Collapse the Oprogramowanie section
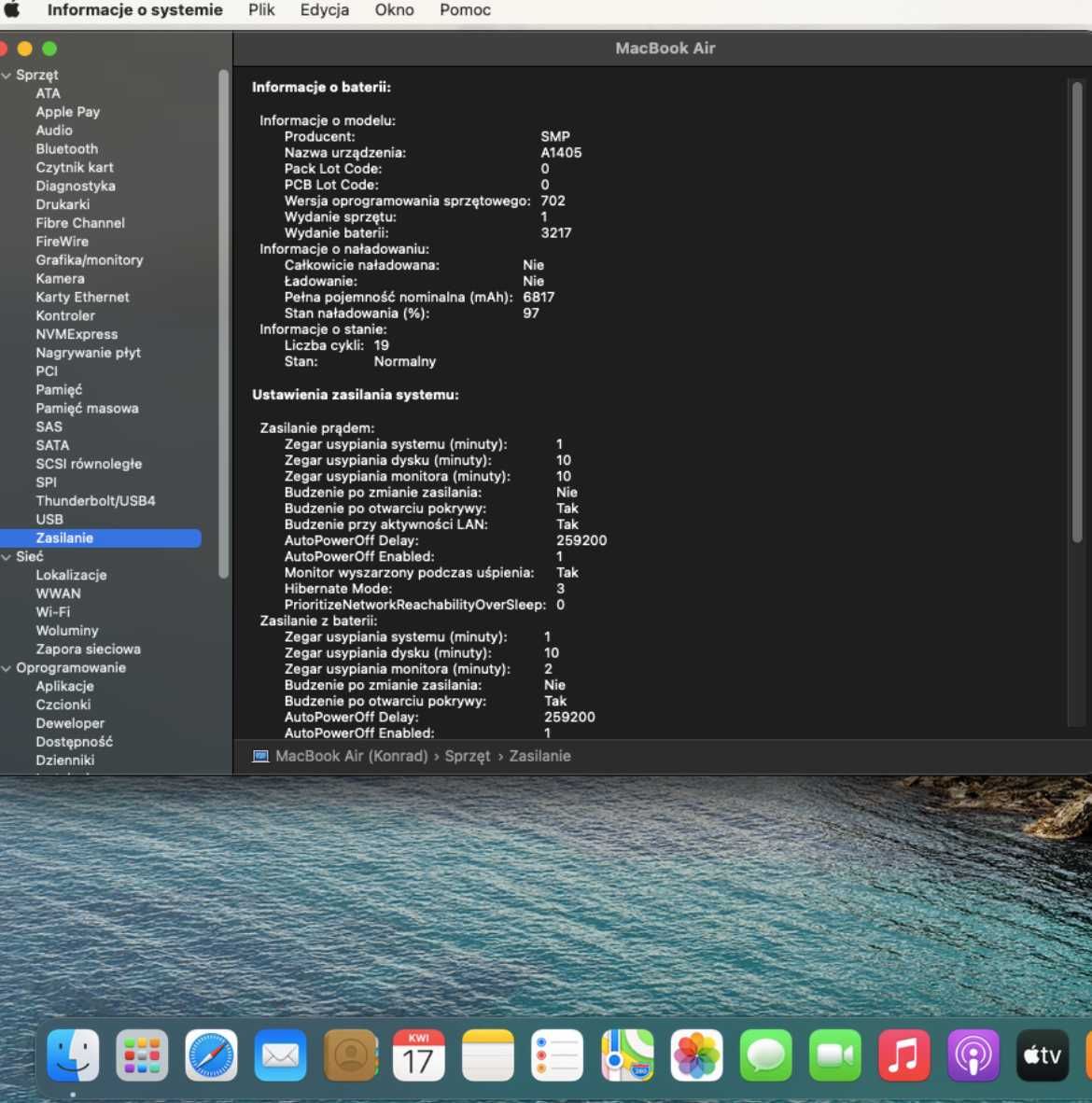Viewport: 1092px width, 1103px height. click(x=7, y=668)
